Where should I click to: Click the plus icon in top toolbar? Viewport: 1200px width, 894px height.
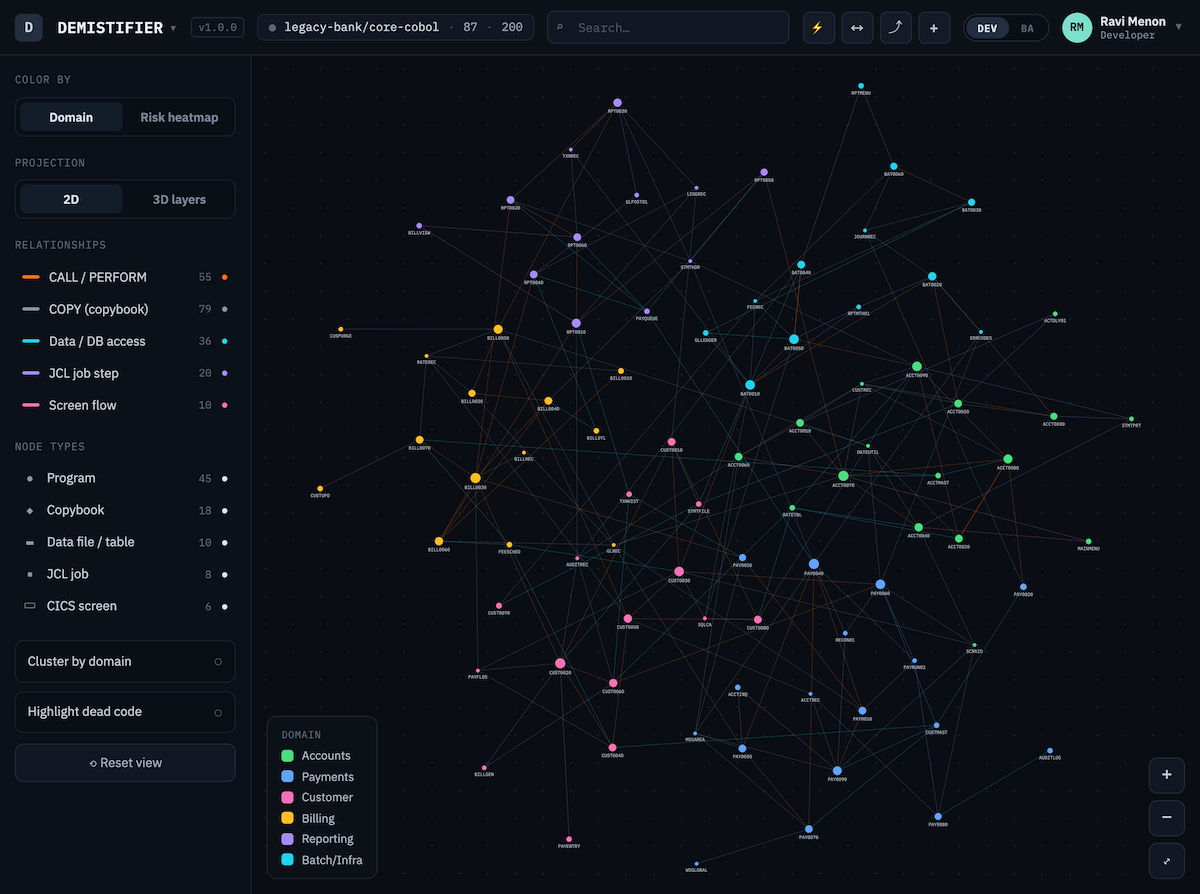click(x=934, y=28)
